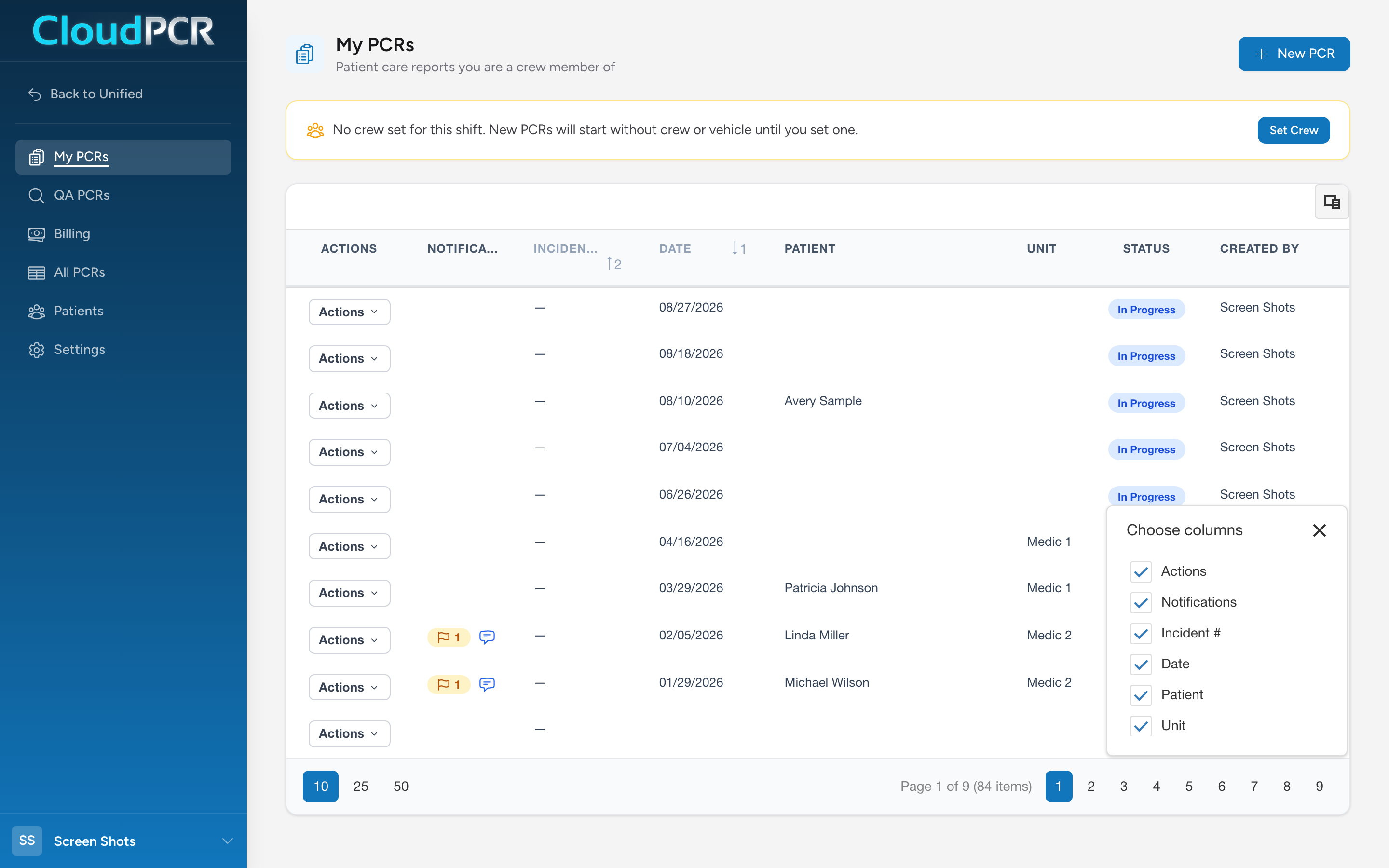Click the QA PCRs magnifier icon
The image size is (1389, 868).
tap(36, 195)
